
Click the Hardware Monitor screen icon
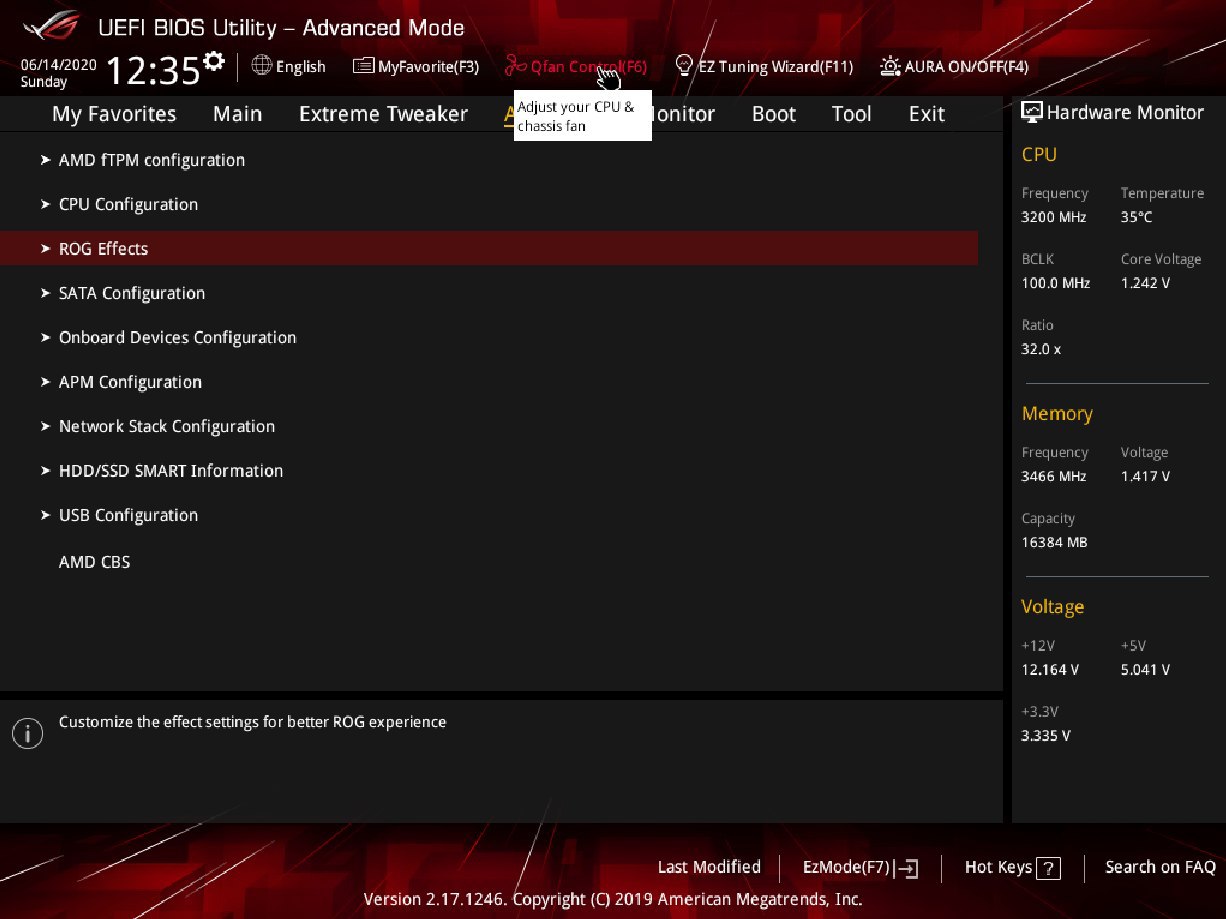coord(1032,112)
